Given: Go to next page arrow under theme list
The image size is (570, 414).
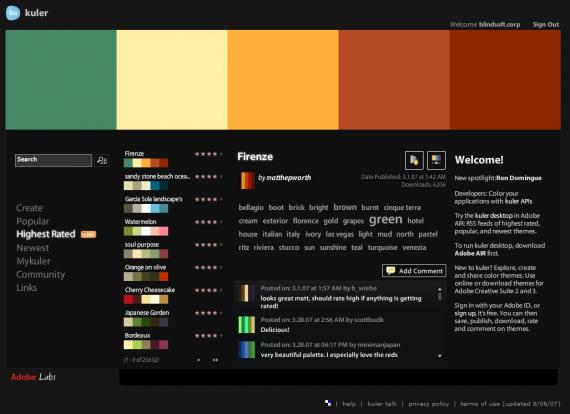Looking at the screenshot, I should pyautogui.click(x=198, y=360).
